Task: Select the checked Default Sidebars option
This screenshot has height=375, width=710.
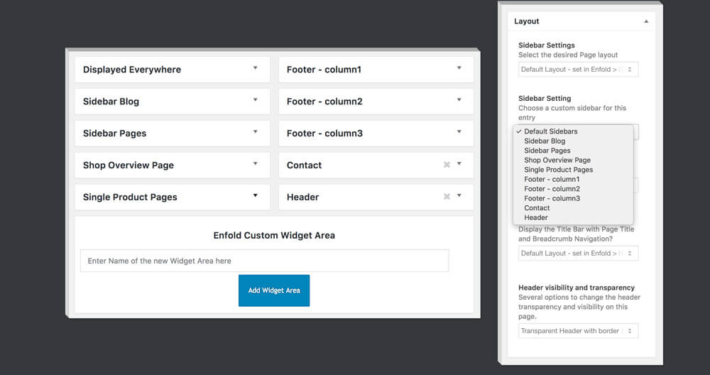Action: (x=551, y=131)
